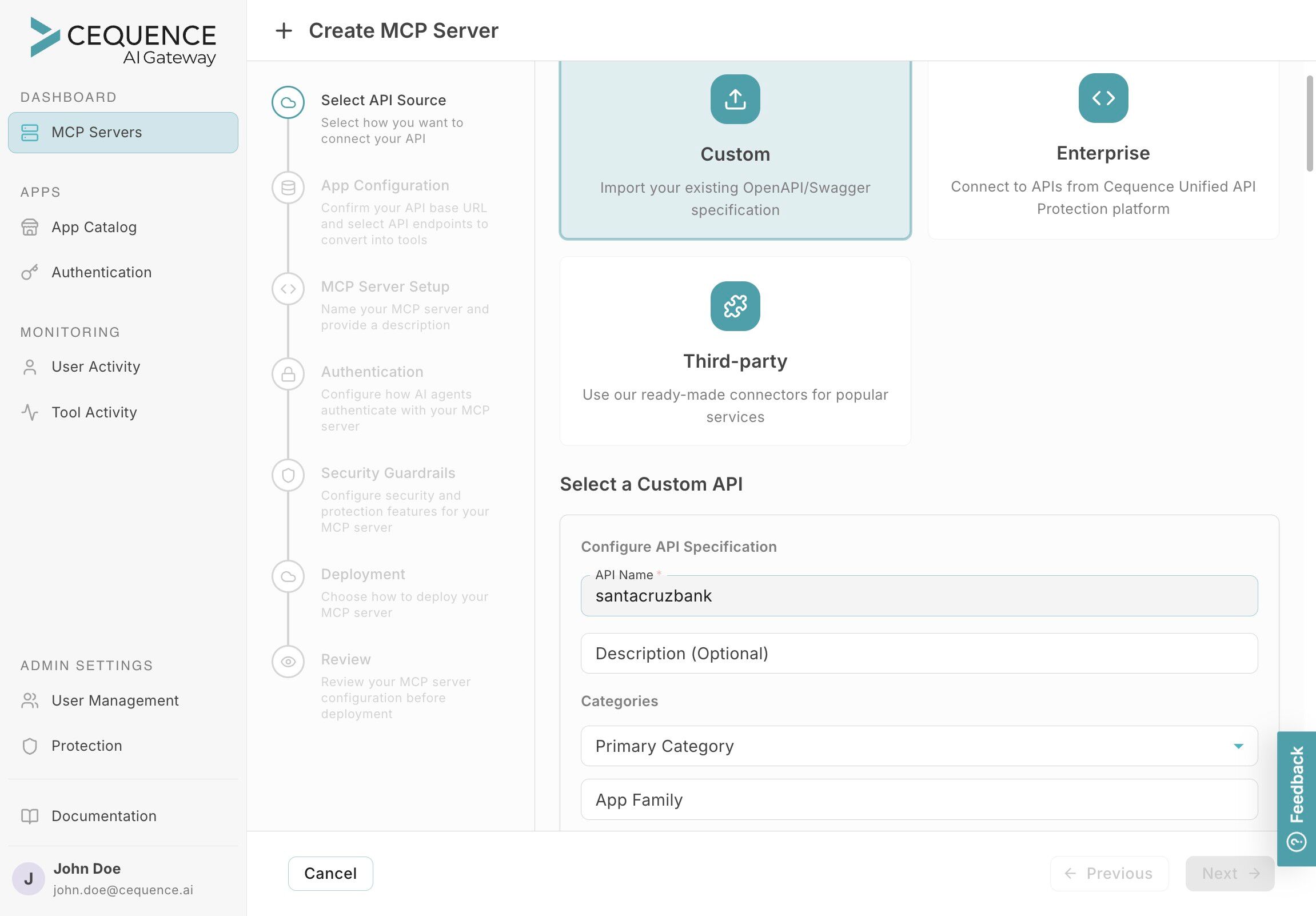Click the Security Guardrails shield step icon
The width and height of the screenshot is (1316, 916).
pyautogui.click(x=288, y=475)
